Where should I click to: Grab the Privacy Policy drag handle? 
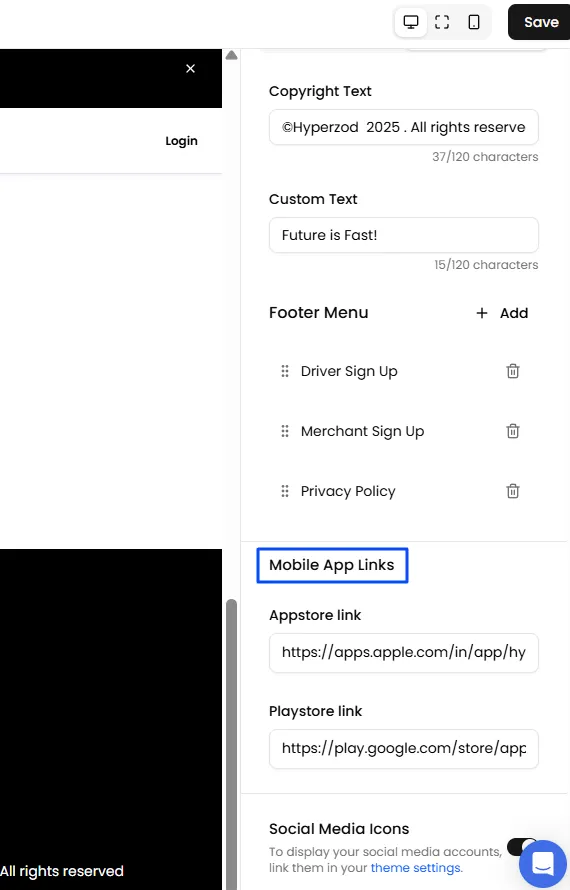coord(285,491)
